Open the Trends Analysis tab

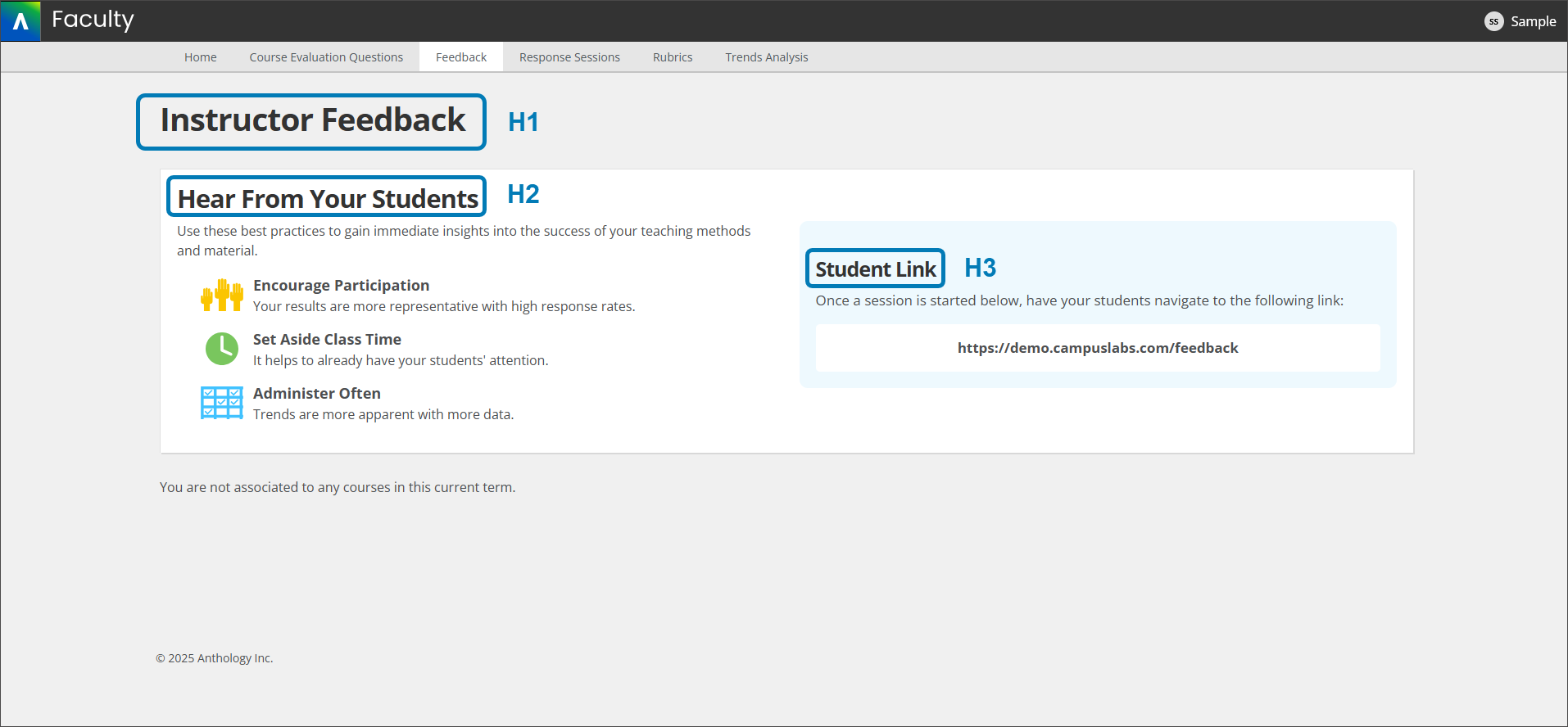(767, 57)
